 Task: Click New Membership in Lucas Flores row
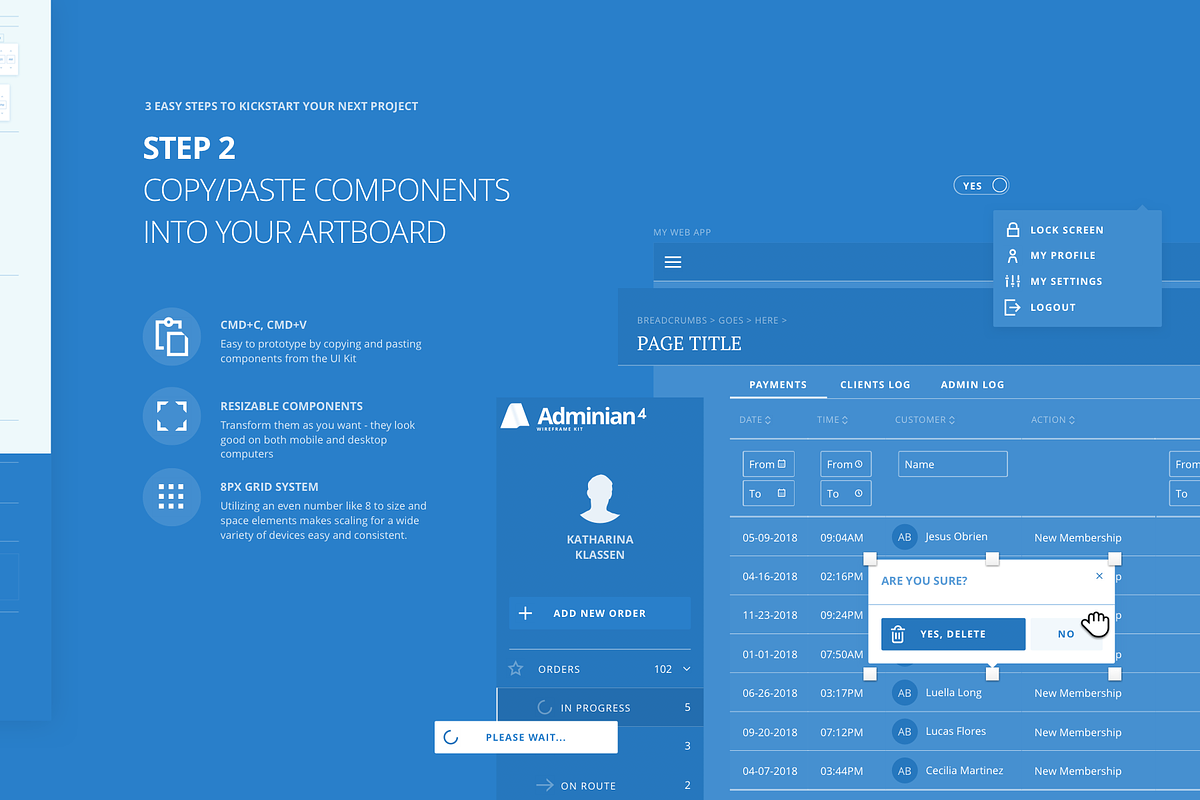1078,732
